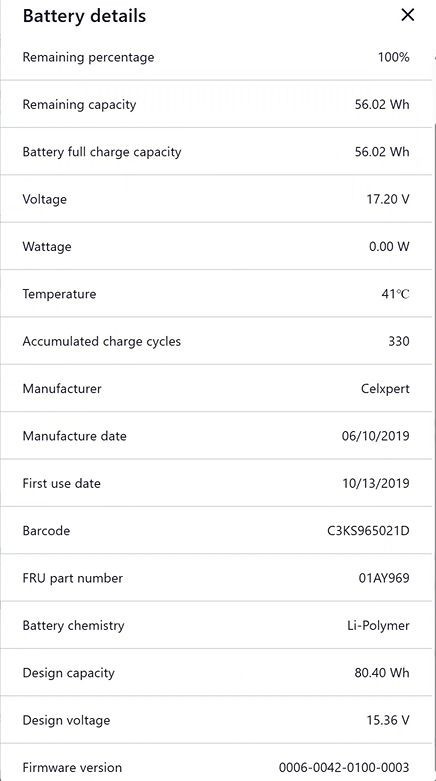Click the Firmware version number text
The image size is (436, 781).
[x=344, y=768]
